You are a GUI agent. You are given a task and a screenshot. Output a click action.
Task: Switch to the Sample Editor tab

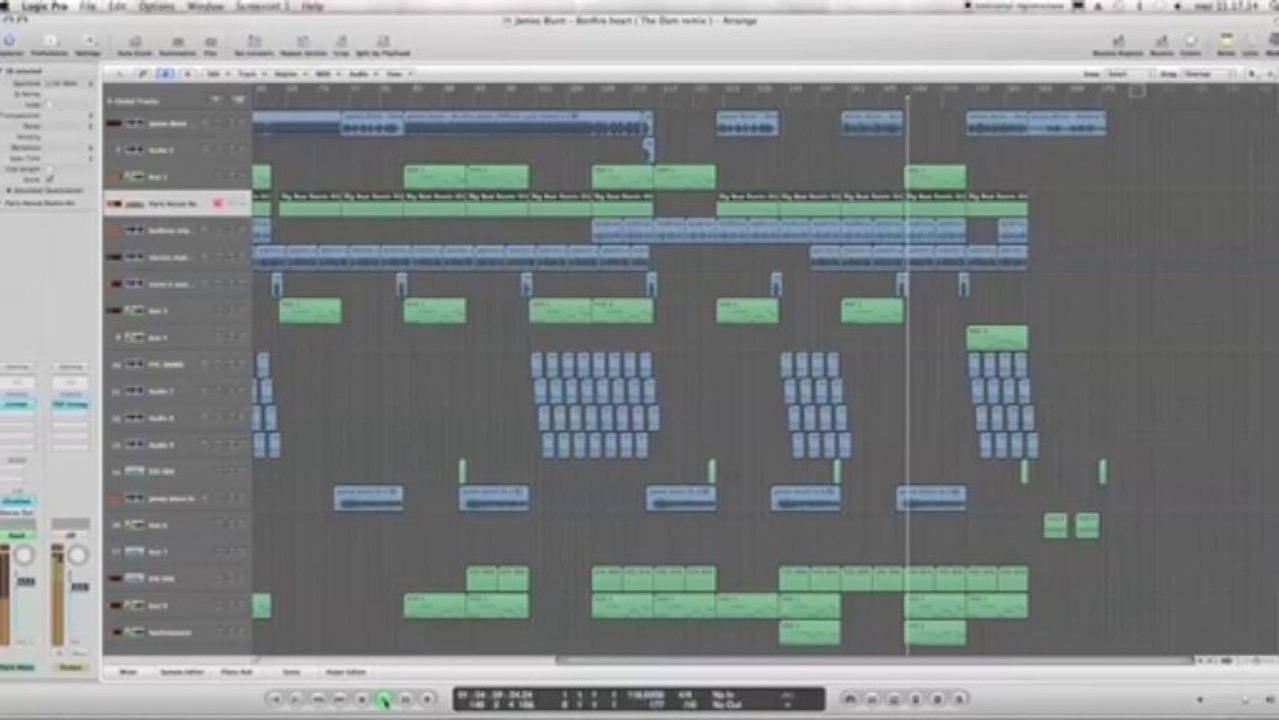point(181,672)
